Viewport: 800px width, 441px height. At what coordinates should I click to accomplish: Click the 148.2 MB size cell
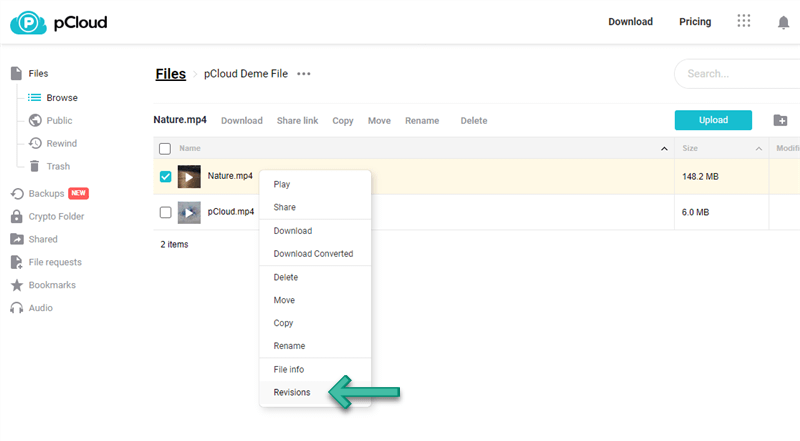(x=701, y=177)
